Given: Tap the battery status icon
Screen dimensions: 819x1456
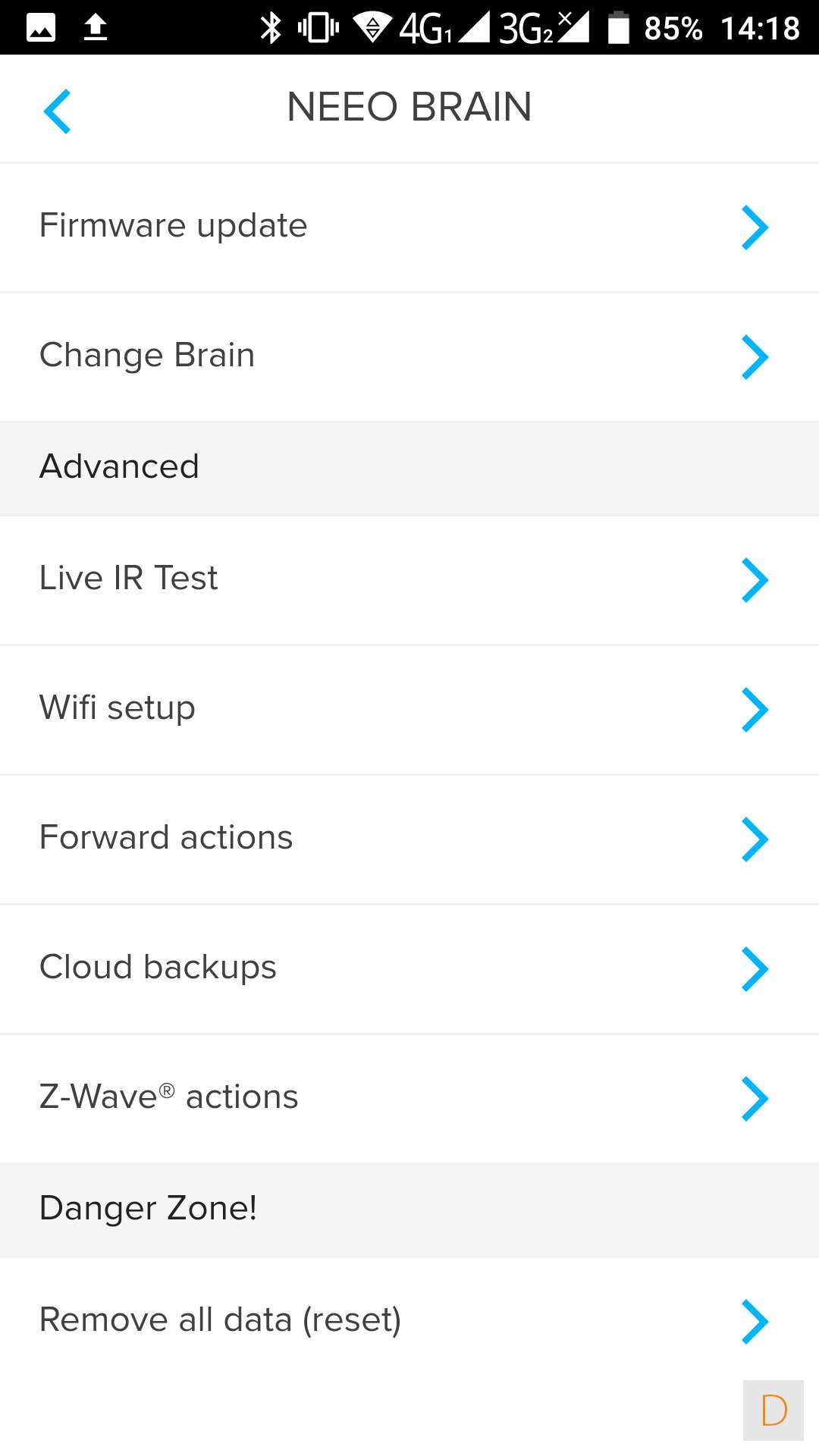Looking at the screenshot, I should 619,28.
